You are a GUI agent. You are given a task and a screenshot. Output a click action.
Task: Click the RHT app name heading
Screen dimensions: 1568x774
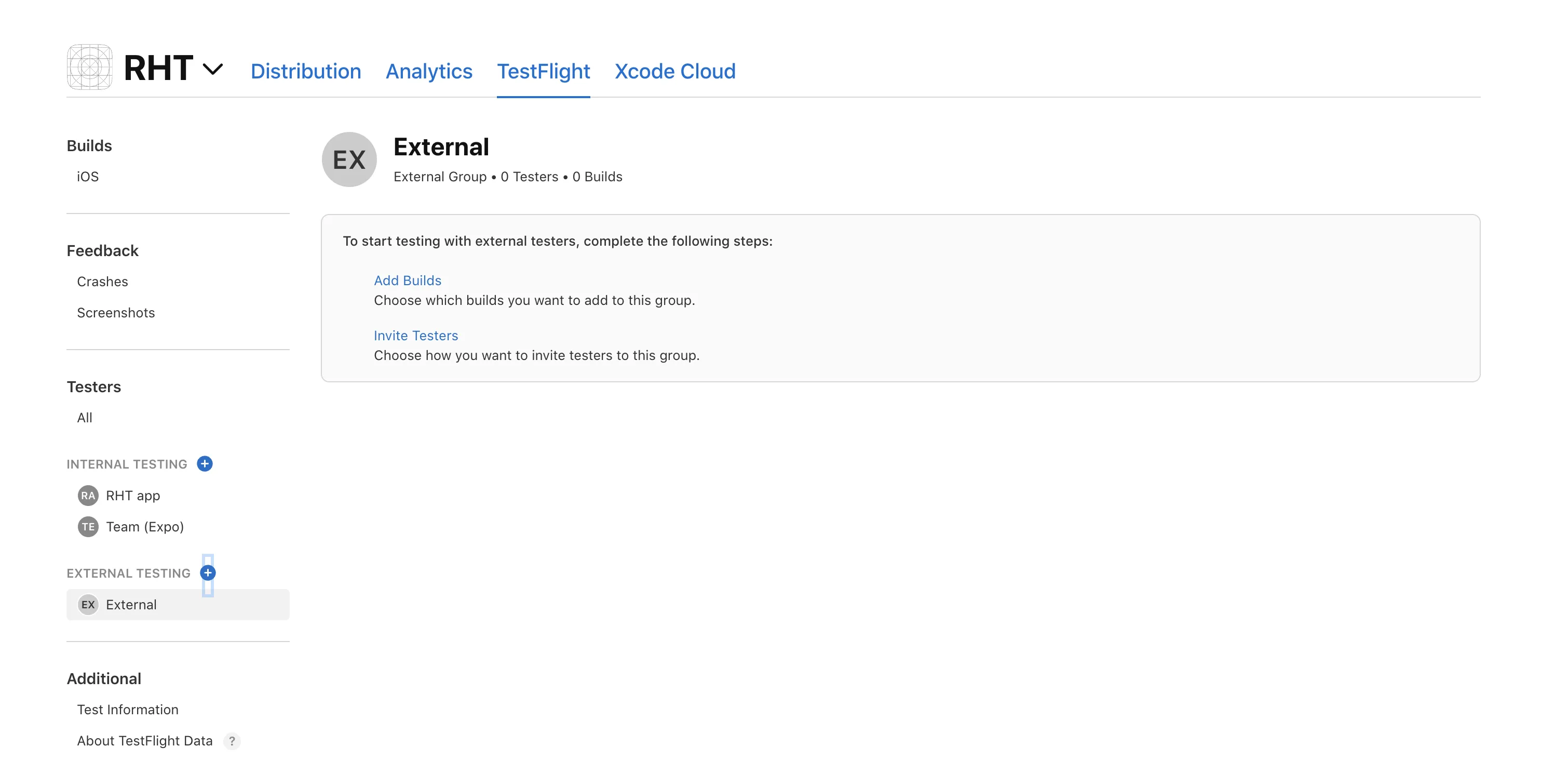pos(158,68)
